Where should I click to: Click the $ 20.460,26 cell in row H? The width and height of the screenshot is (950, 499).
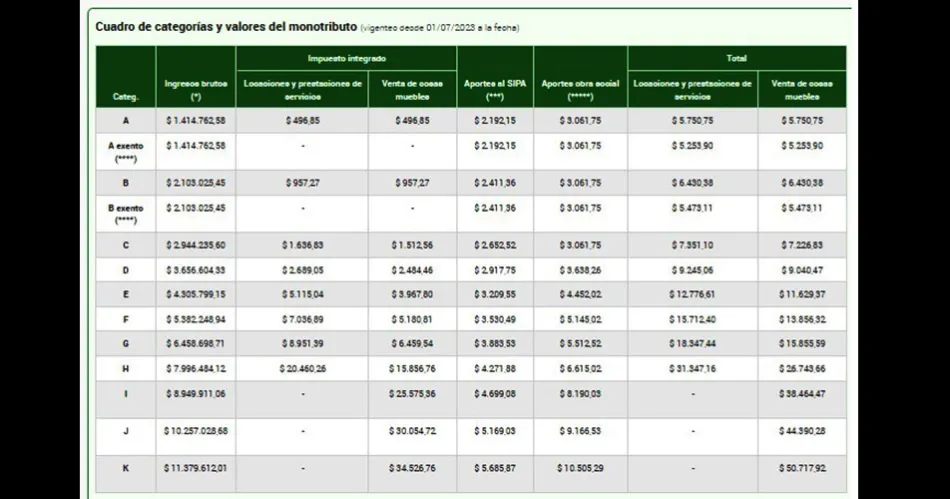coord(302,369)
